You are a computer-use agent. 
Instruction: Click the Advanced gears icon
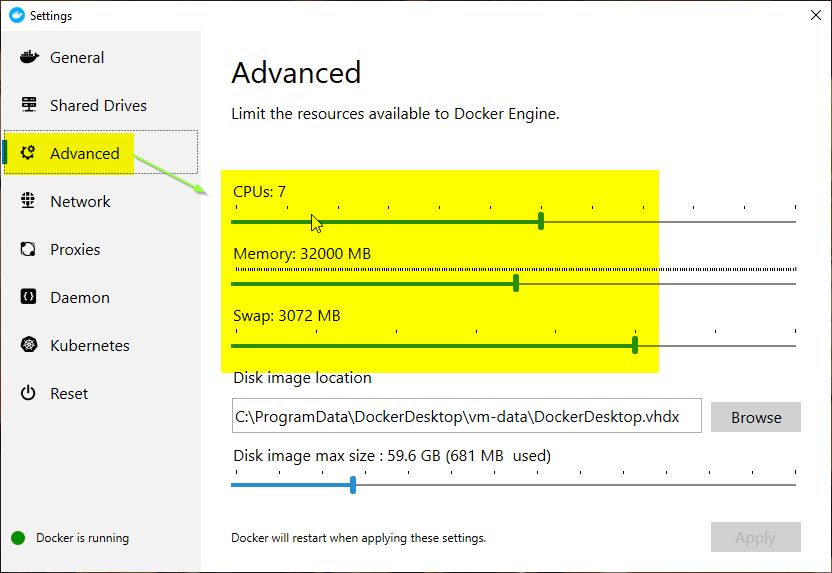[x=29, y=153]
